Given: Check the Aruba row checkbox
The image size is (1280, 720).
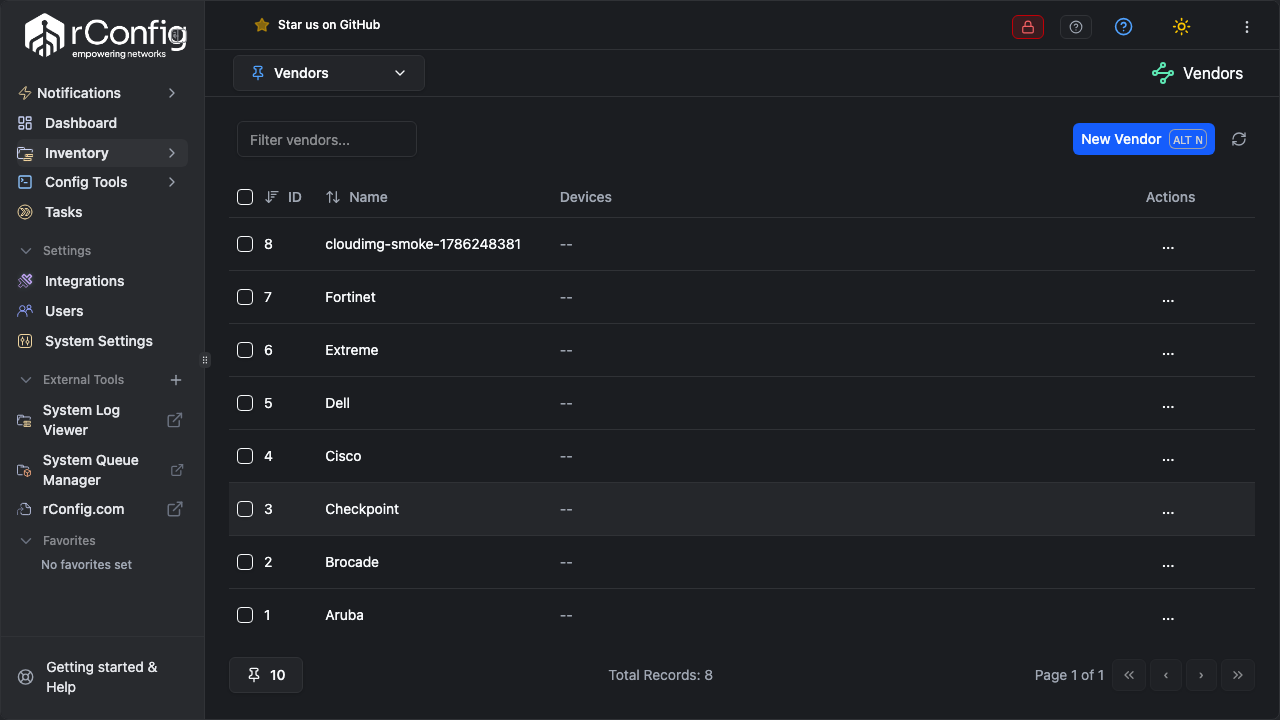Looking at the screenshot, I should pos(245,615).
